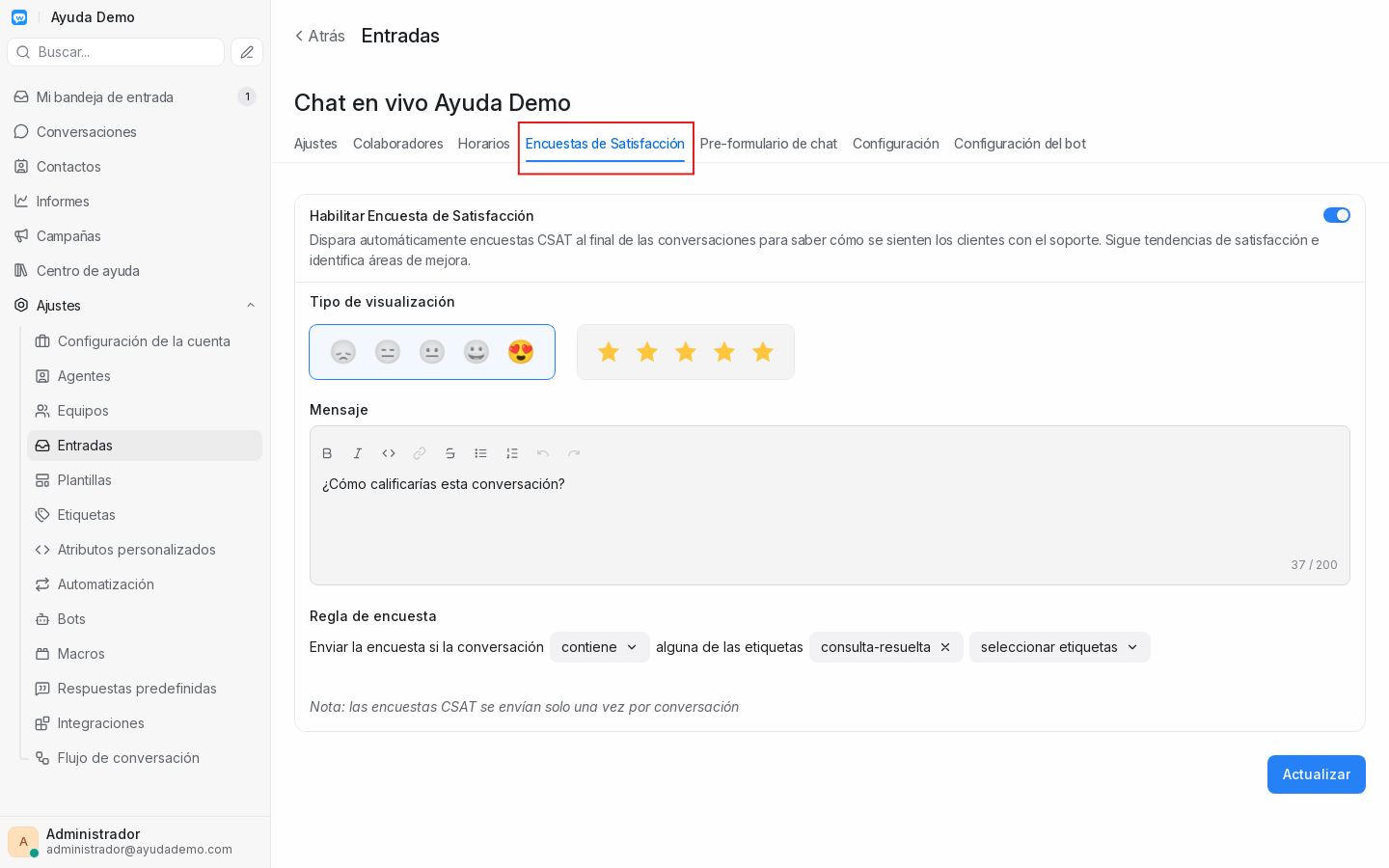
Task: Select the neutral emoji face
Action: pos(432,352)
